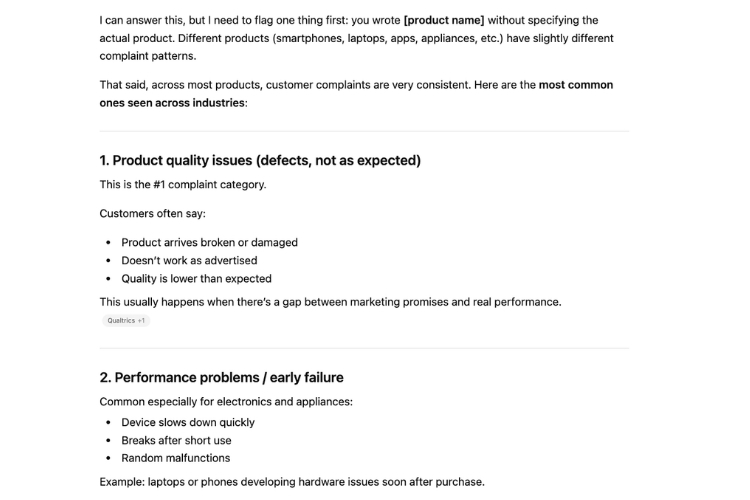This screenshot has height=500, width=750.
Task: Click the heading 'Product quality issues'
Action: tap(260, 160)
